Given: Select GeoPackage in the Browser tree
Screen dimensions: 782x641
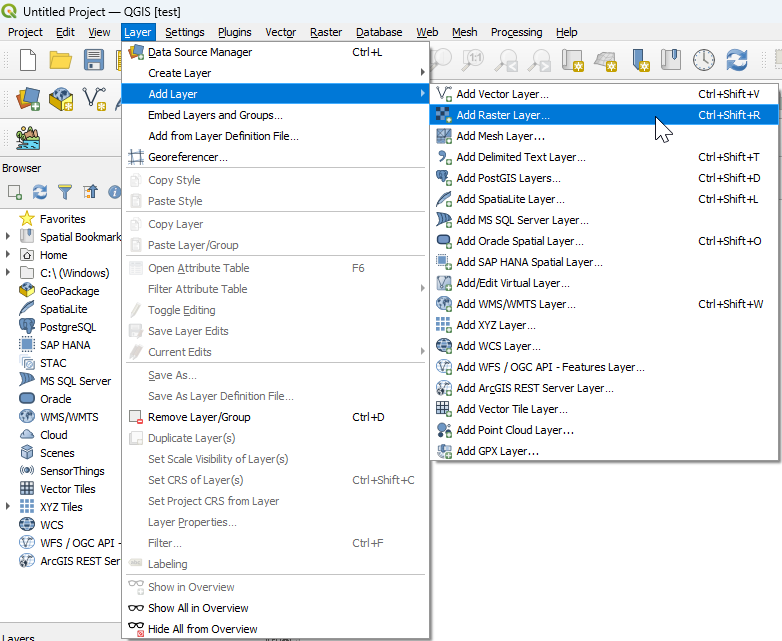Looking at the screenshot, I should point(69,291).
